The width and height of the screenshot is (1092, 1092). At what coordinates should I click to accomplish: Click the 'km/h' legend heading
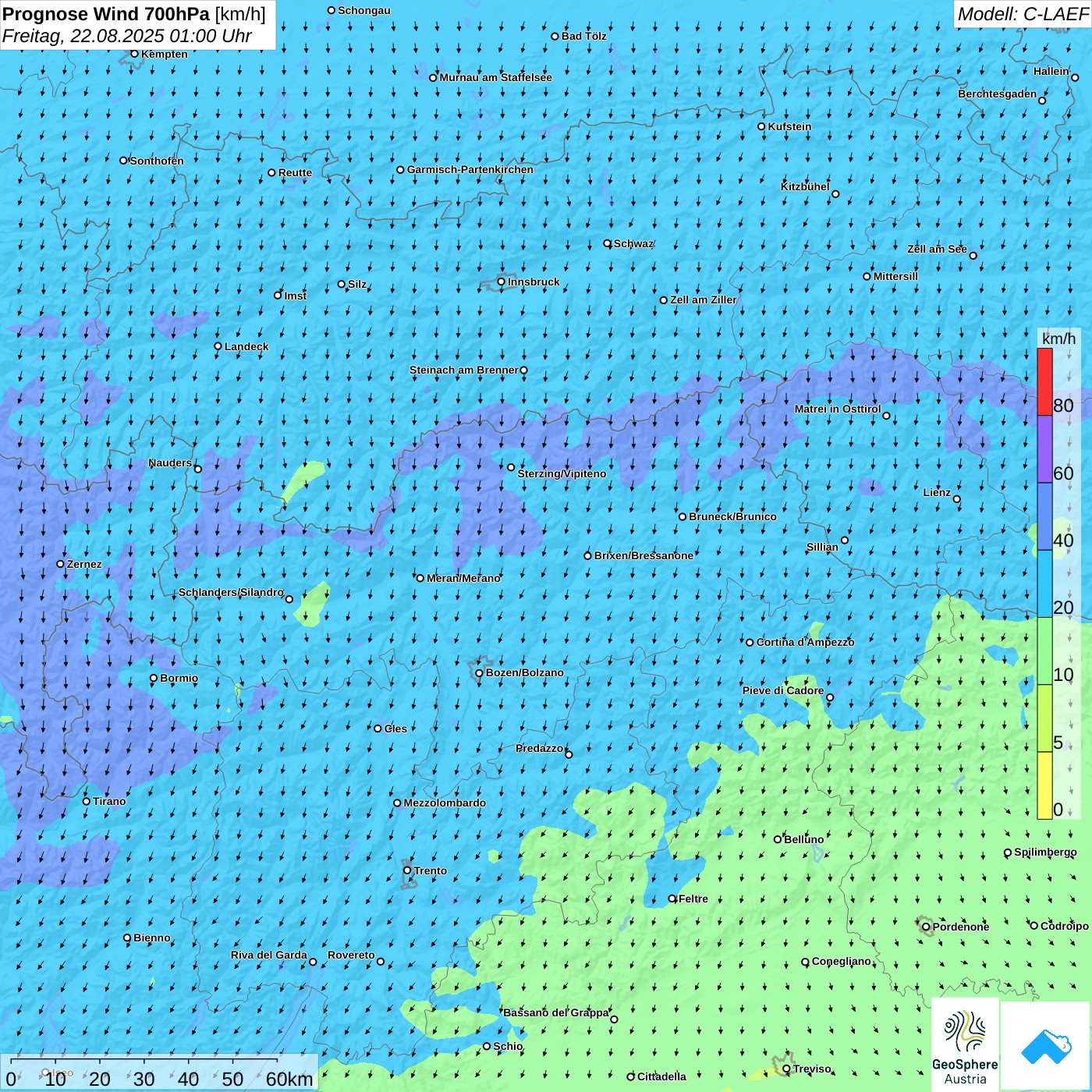[x=1059, y=339]
